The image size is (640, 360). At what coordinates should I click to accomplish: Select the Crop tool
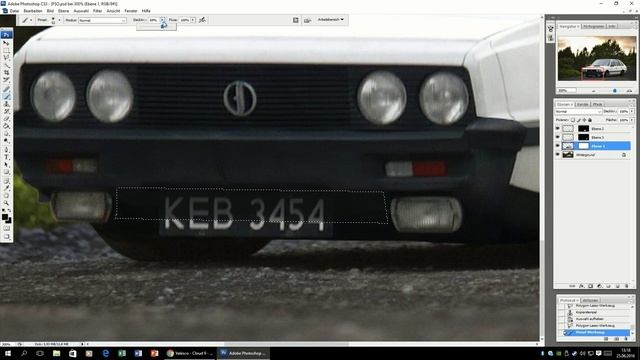point(6,72)
